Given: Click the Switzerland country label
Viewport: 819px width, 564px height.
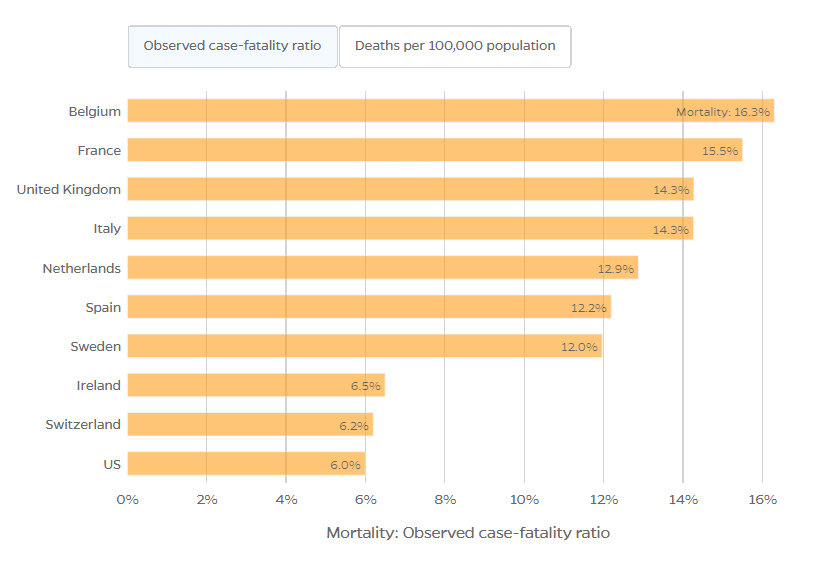Looking at the screenshot, I should coord(83,425).
